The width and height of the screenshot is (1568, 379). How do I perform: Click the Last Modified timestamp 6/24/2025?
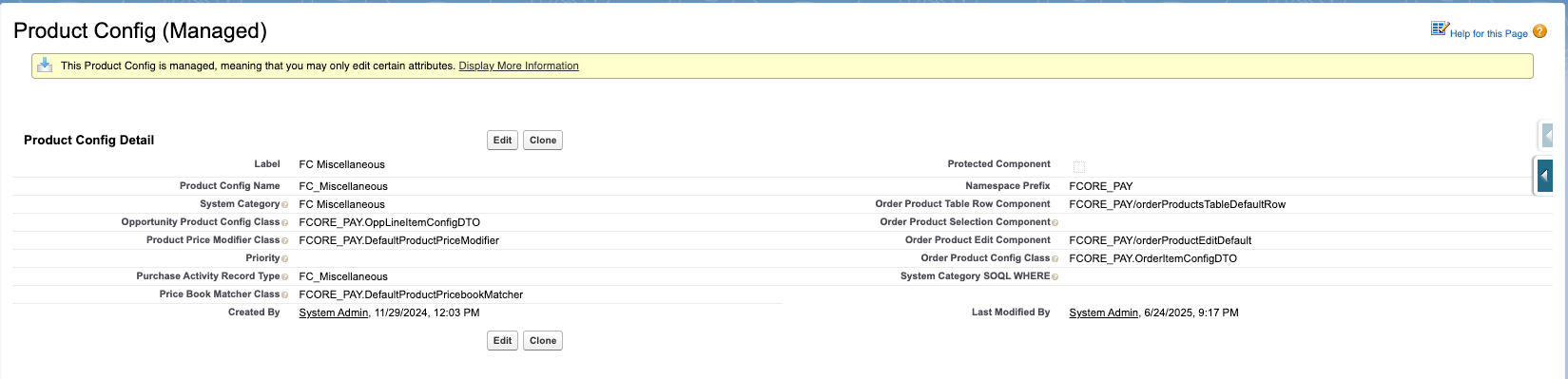[x=1191, y=313]
